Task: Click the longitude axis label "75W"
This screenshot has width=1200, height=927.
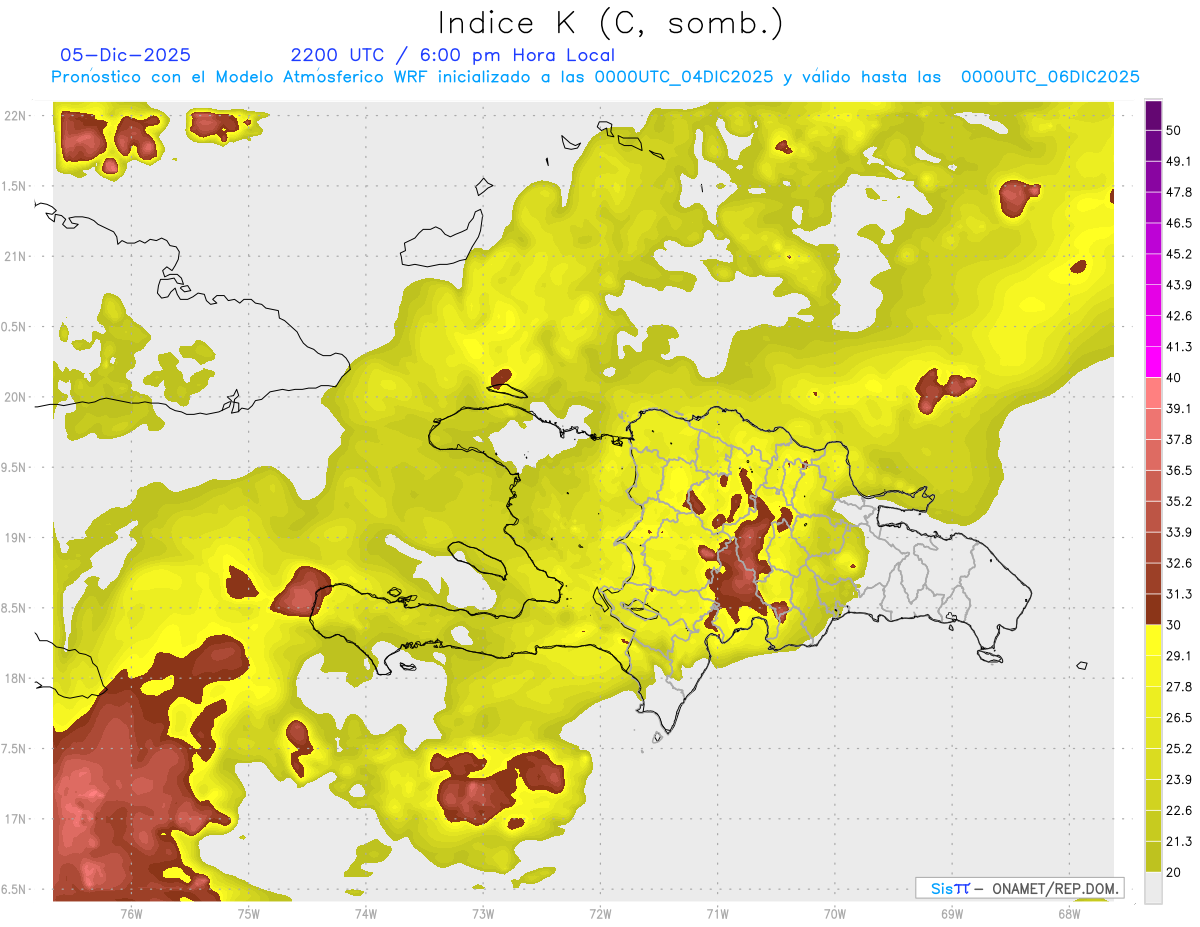Action: point(248,913)
